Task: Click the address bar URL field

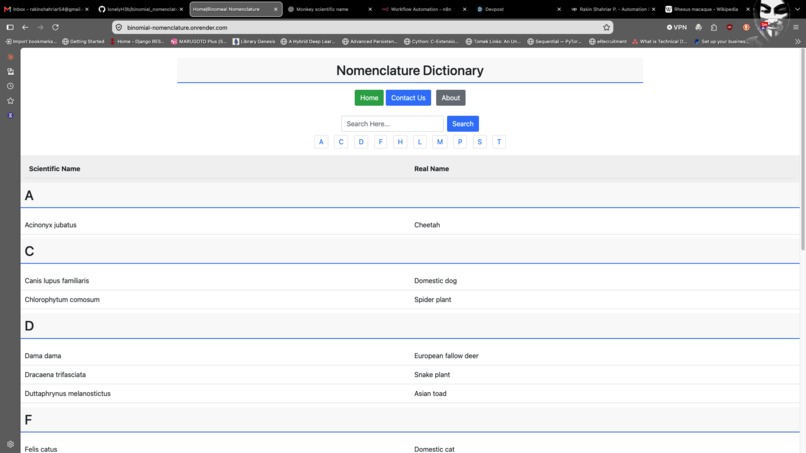Action: pyautogui.click(x=360, y=27)
